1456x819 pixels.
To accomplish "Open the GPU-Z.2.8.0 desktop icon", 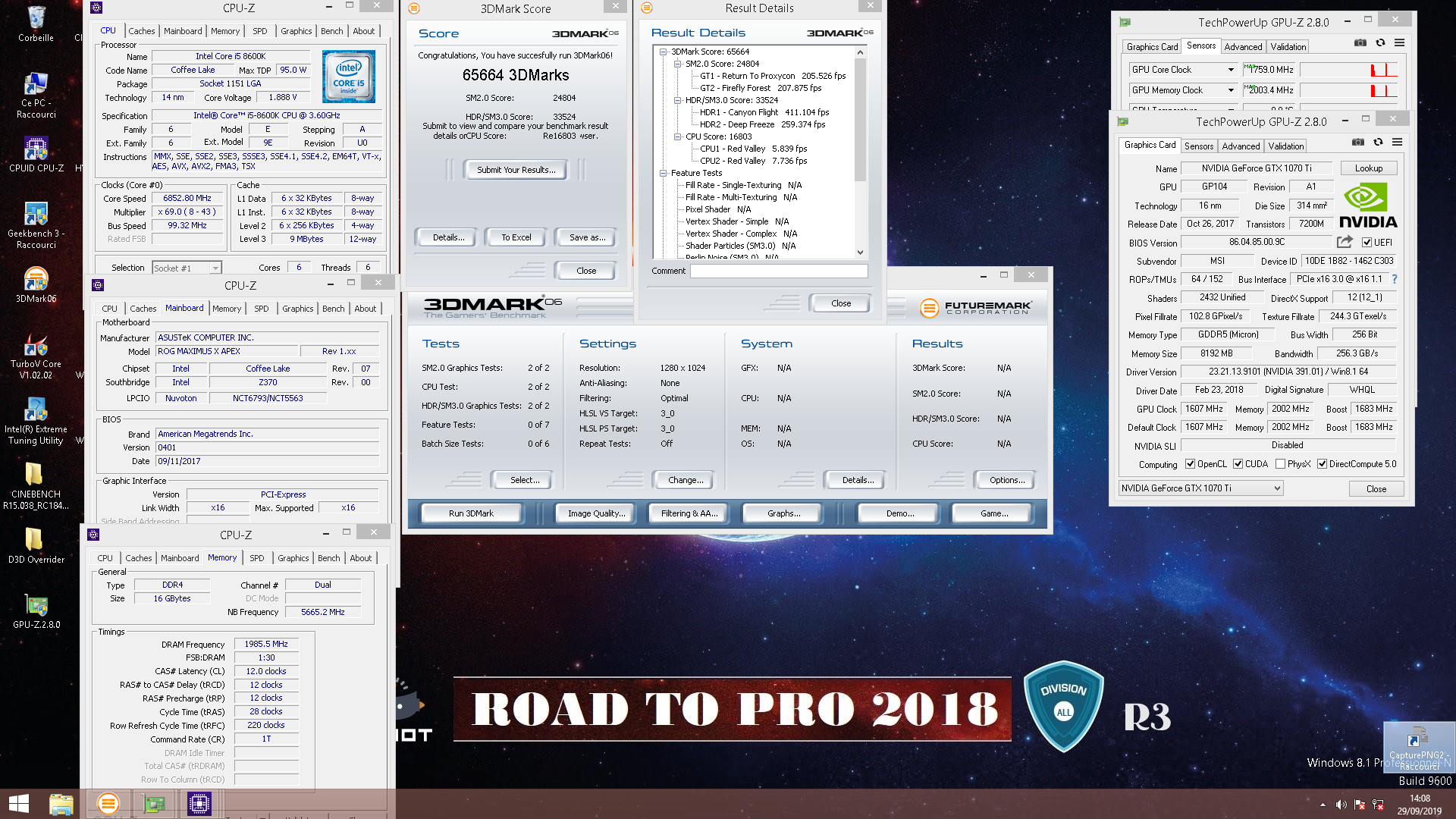I will (x=36, y=611).
